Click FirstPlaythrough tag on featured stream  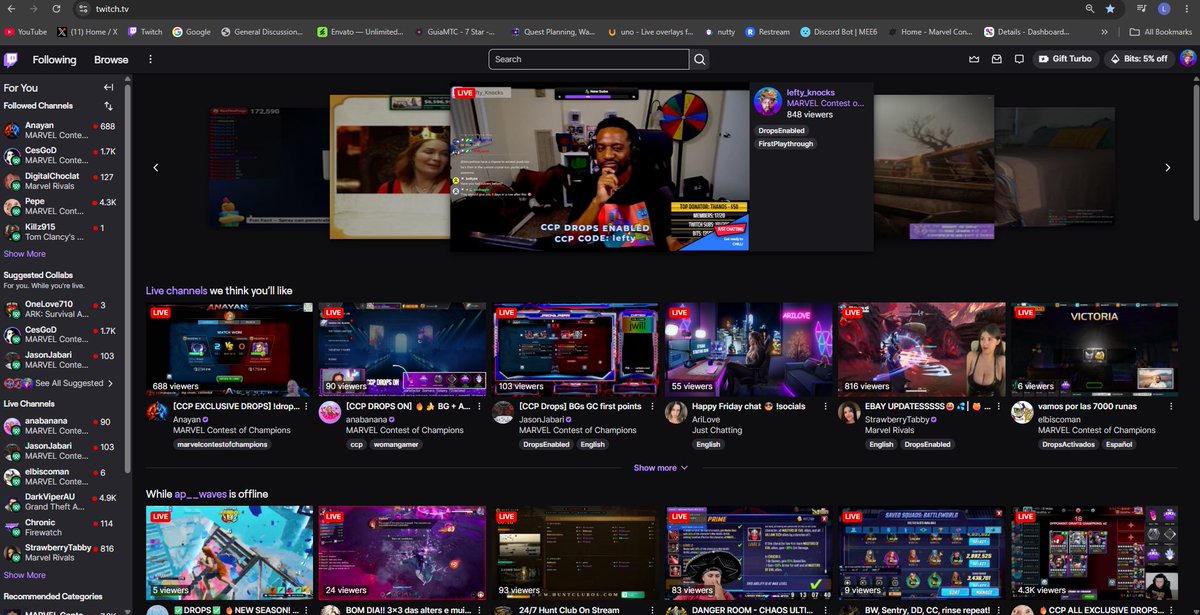[785, 144]
